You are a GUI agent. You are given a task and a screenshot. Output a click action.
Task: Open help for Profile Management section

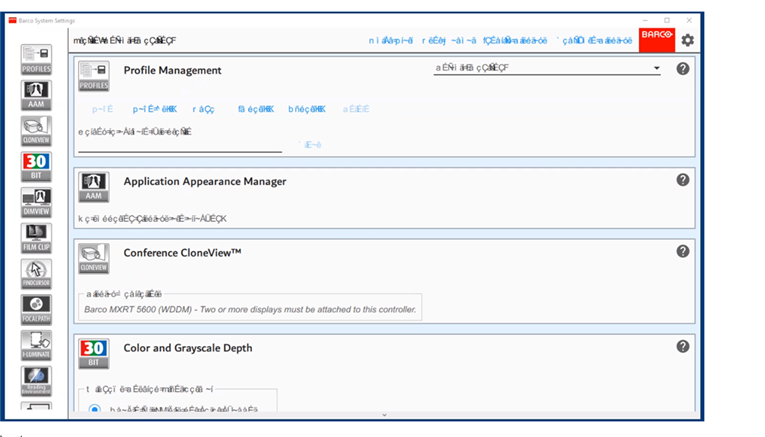tap(683, 69)
